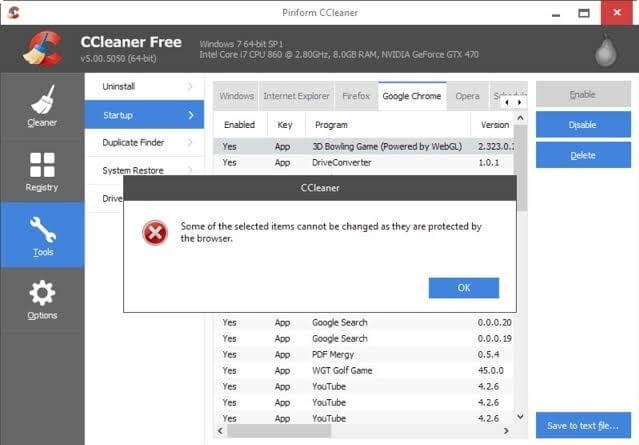Click the Save to text file button
This screenshot has height=445, width=639.
(583, 425)
